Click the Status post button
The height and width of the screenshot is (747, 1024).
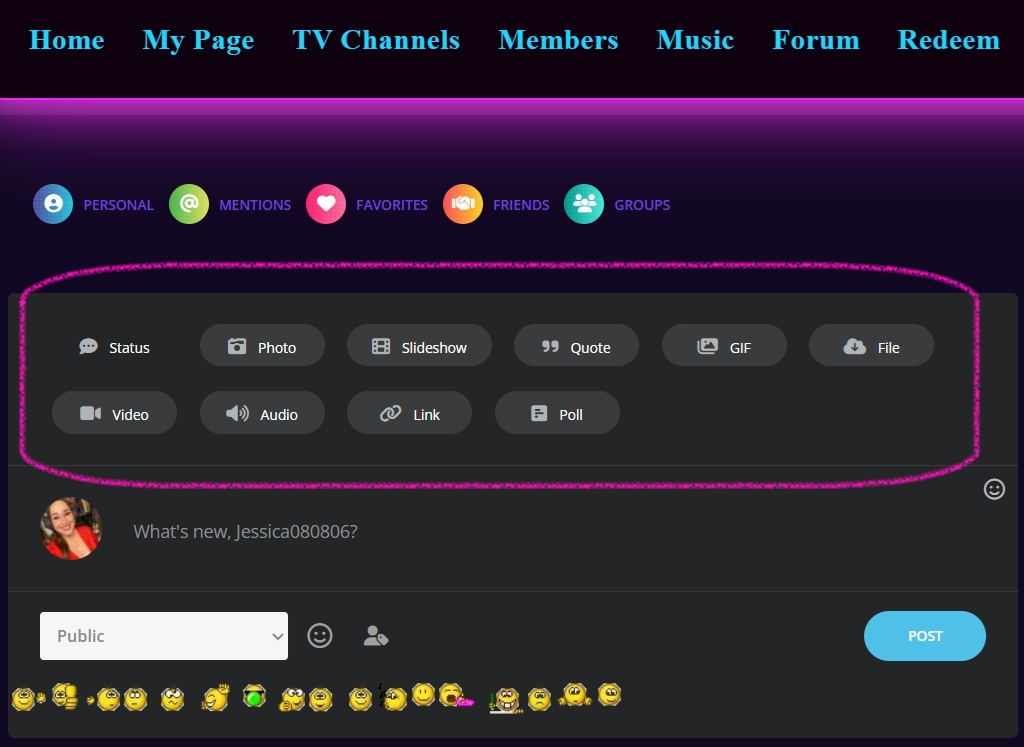click(x=115, y=347)
